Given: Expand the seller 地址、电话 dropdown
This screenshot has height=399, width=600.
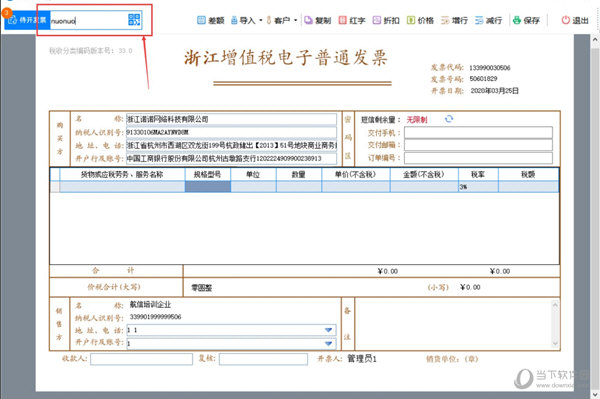Looking at the screenshot, I should (x=328, y=330).
